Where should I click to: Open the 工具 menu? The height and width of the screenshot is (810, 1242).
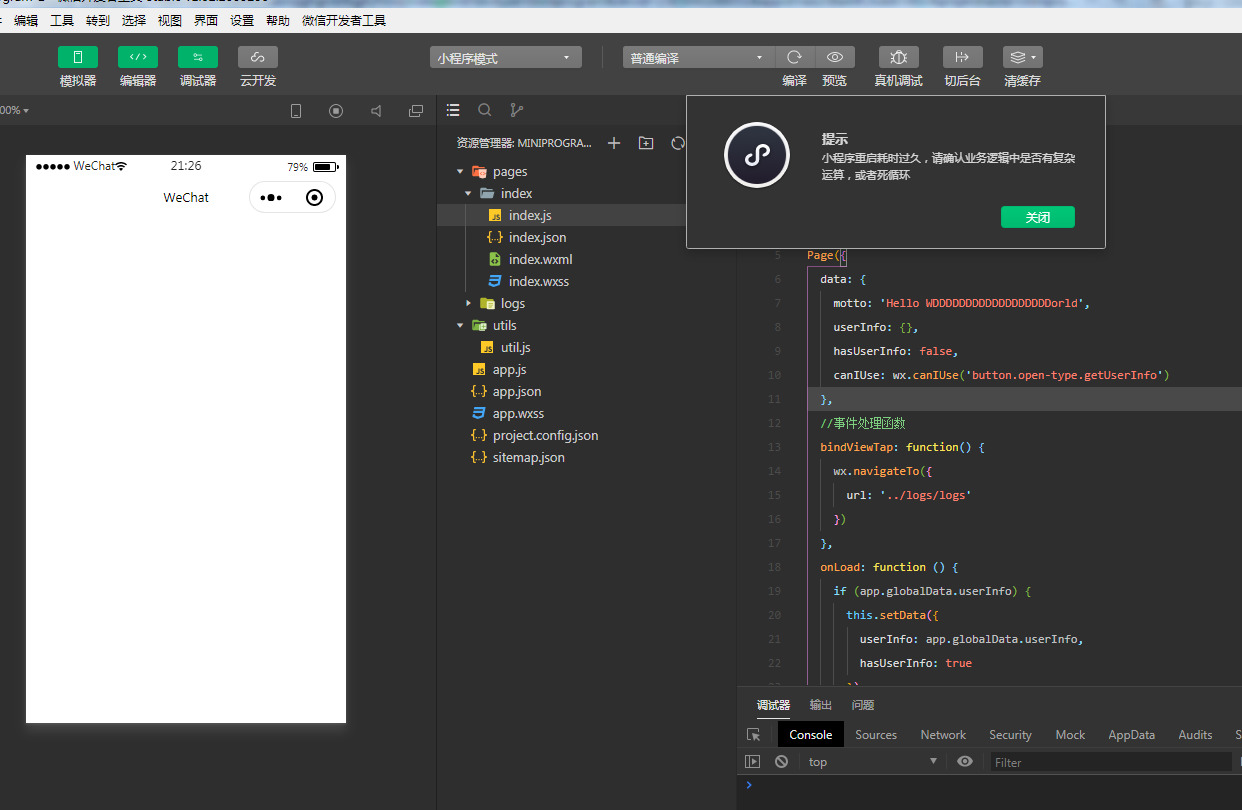62,20
